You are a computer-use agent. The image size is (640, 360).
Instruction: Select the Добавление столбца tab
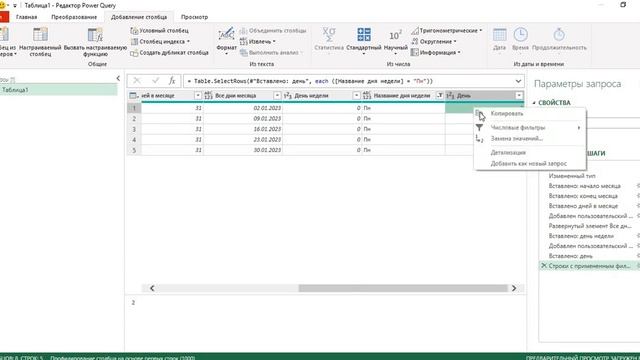(139, 17)
